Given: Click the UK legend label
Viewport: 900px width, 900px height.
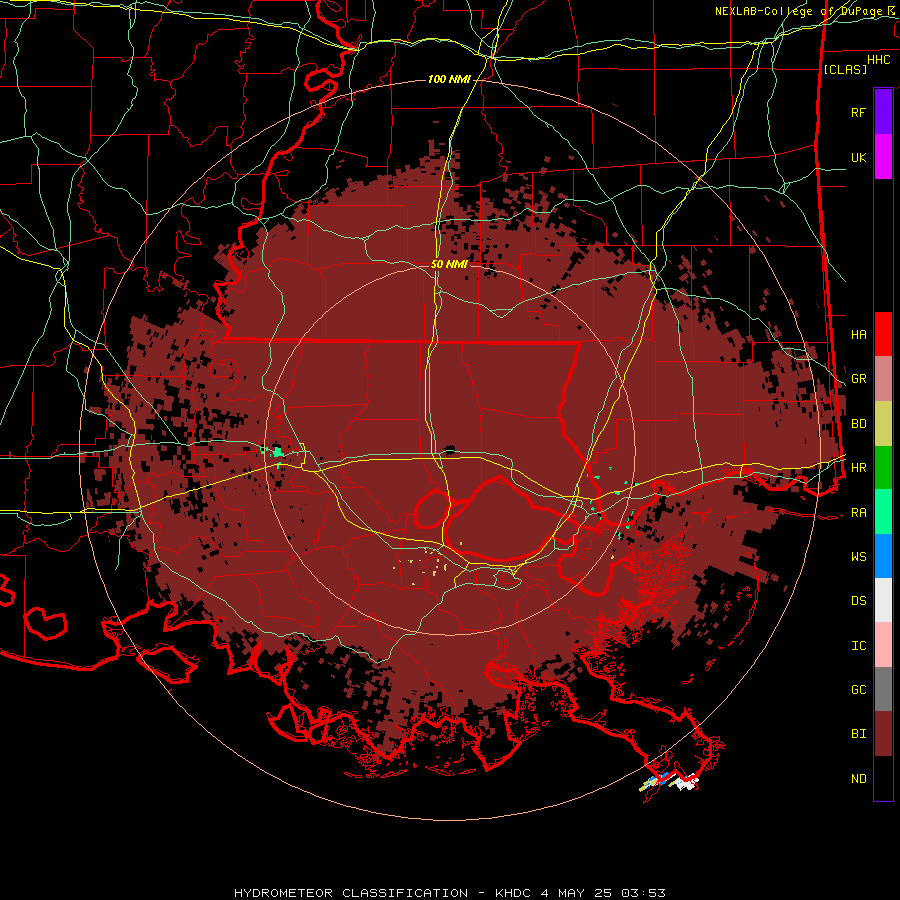Looking at the screenshot, I should [x=858, y=157].
